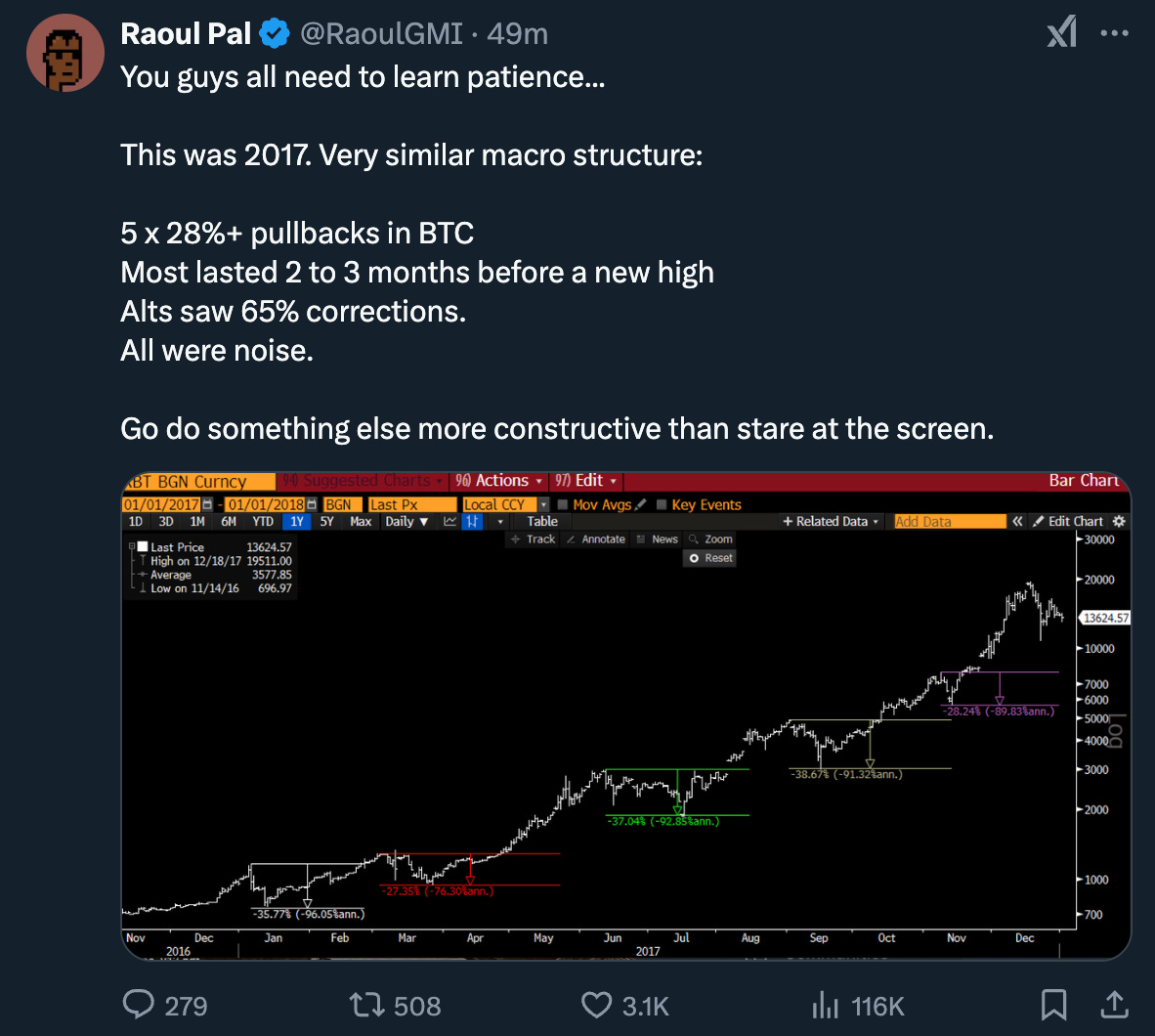Expand the Actions dropdown menu

[x=500, y=481]
